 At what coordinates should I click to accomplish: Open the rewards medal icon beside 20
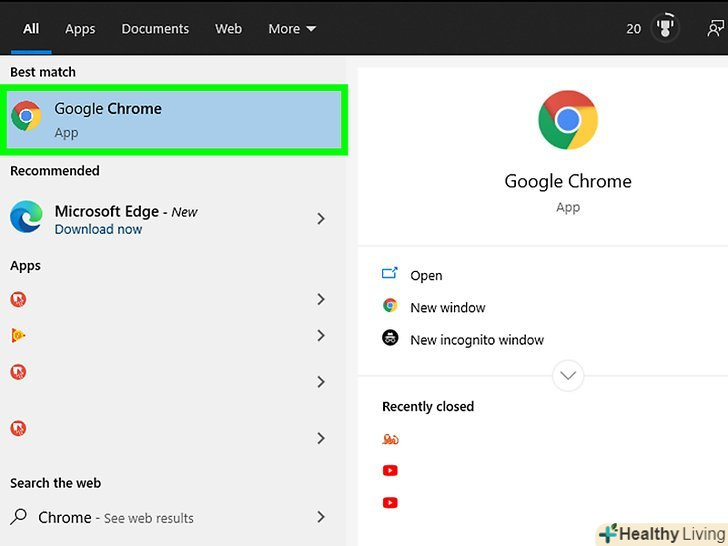(665, 28)
